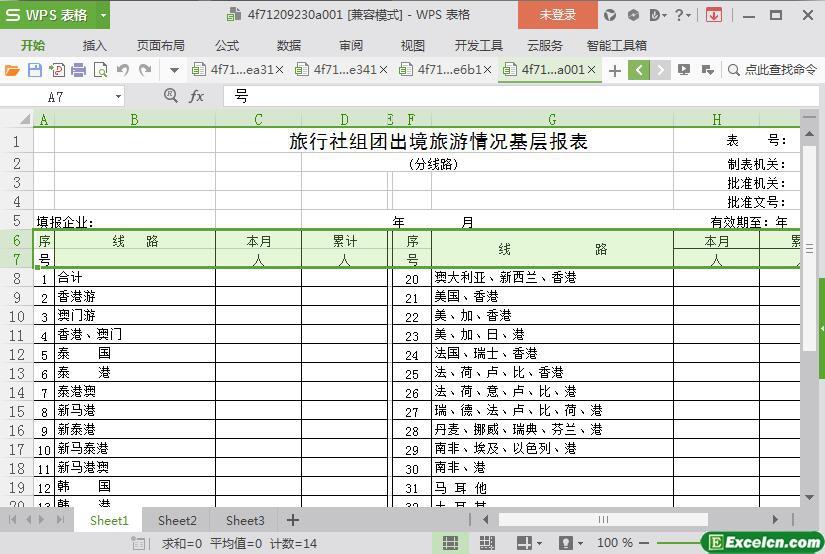This screenshot has width=825, height=554.
Task: Open the 开发工具 ribbon tab
Action: pos(479,46)
